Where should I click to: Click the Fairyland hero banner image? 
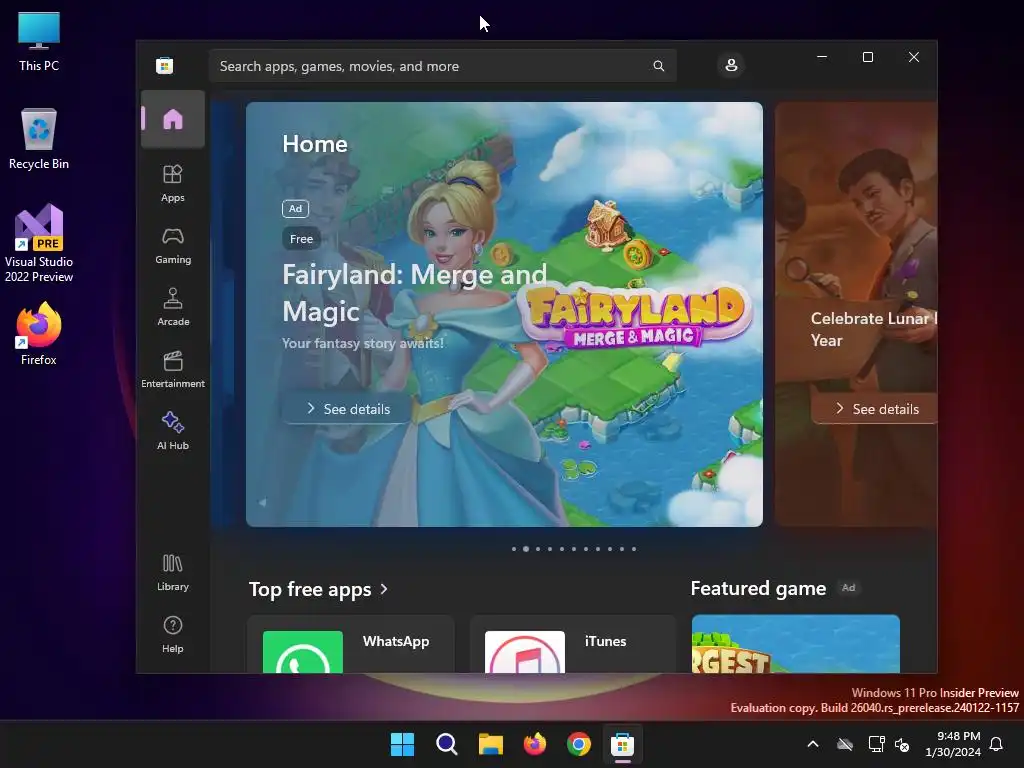(504, 314)
